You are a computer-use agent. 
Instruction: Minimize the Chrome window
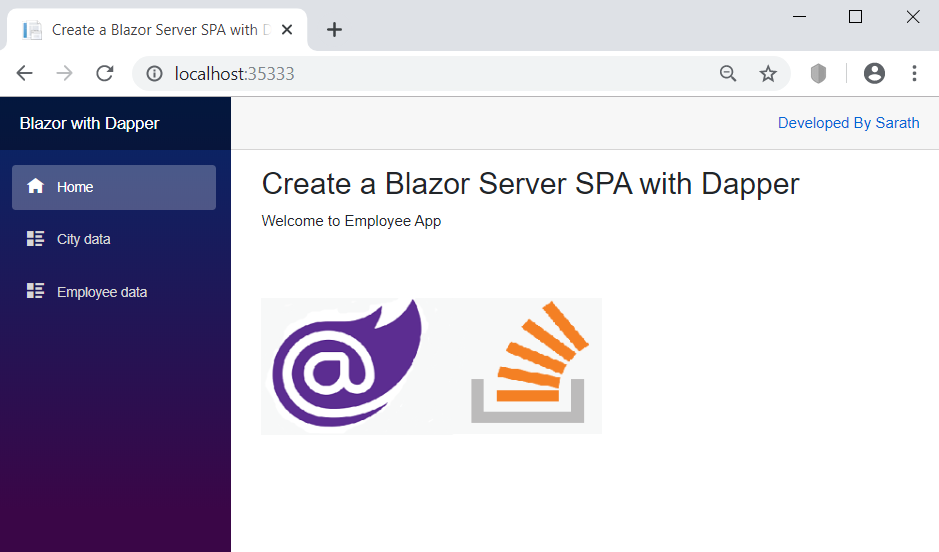tap(799, 17)
